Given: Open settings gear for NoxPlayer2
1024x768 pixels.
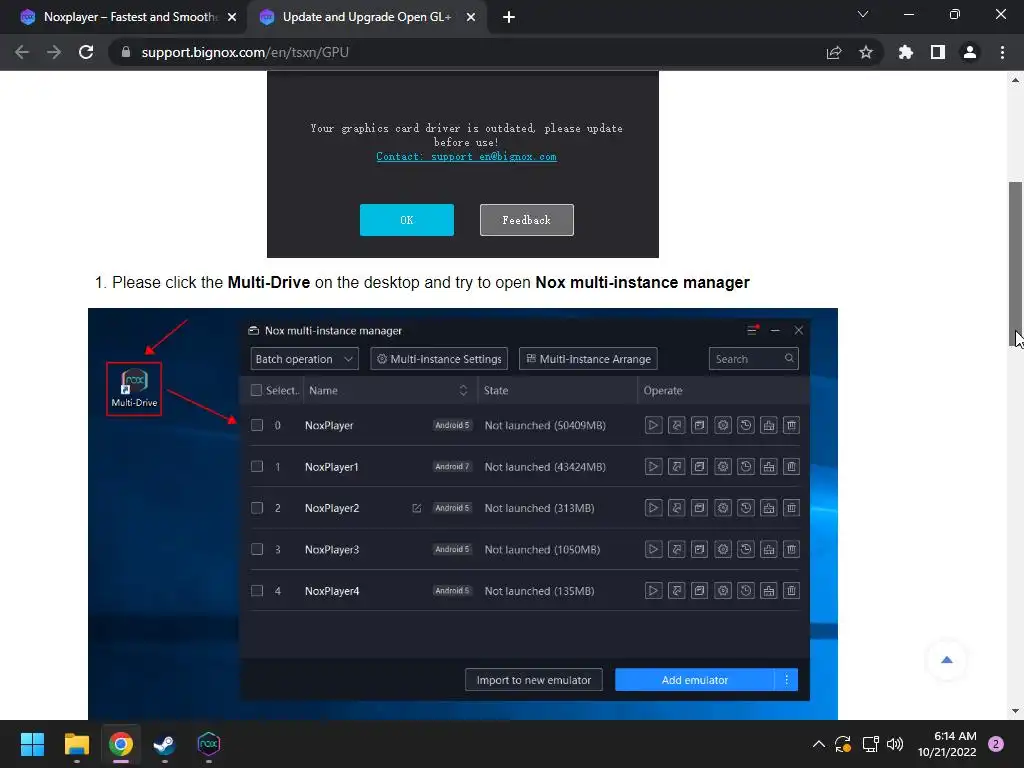Looking at the screenshot, I should coord(722,508).
